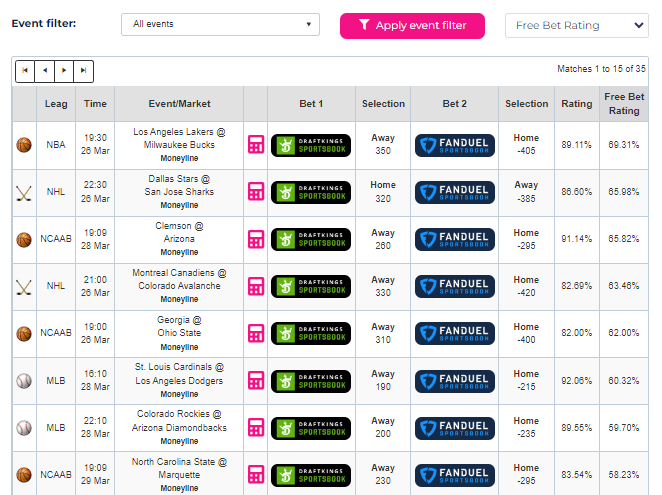
Task: Click the 58.23% free bet rating value
Action: [624, 475]
